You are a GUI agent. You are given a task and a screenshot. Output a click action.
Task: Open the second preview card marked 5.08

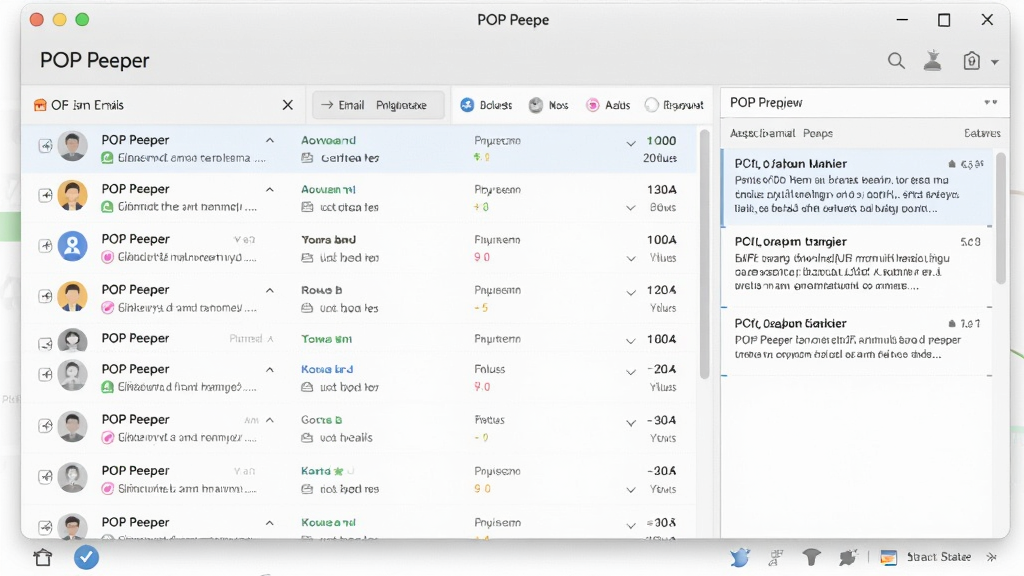(856, 266)
